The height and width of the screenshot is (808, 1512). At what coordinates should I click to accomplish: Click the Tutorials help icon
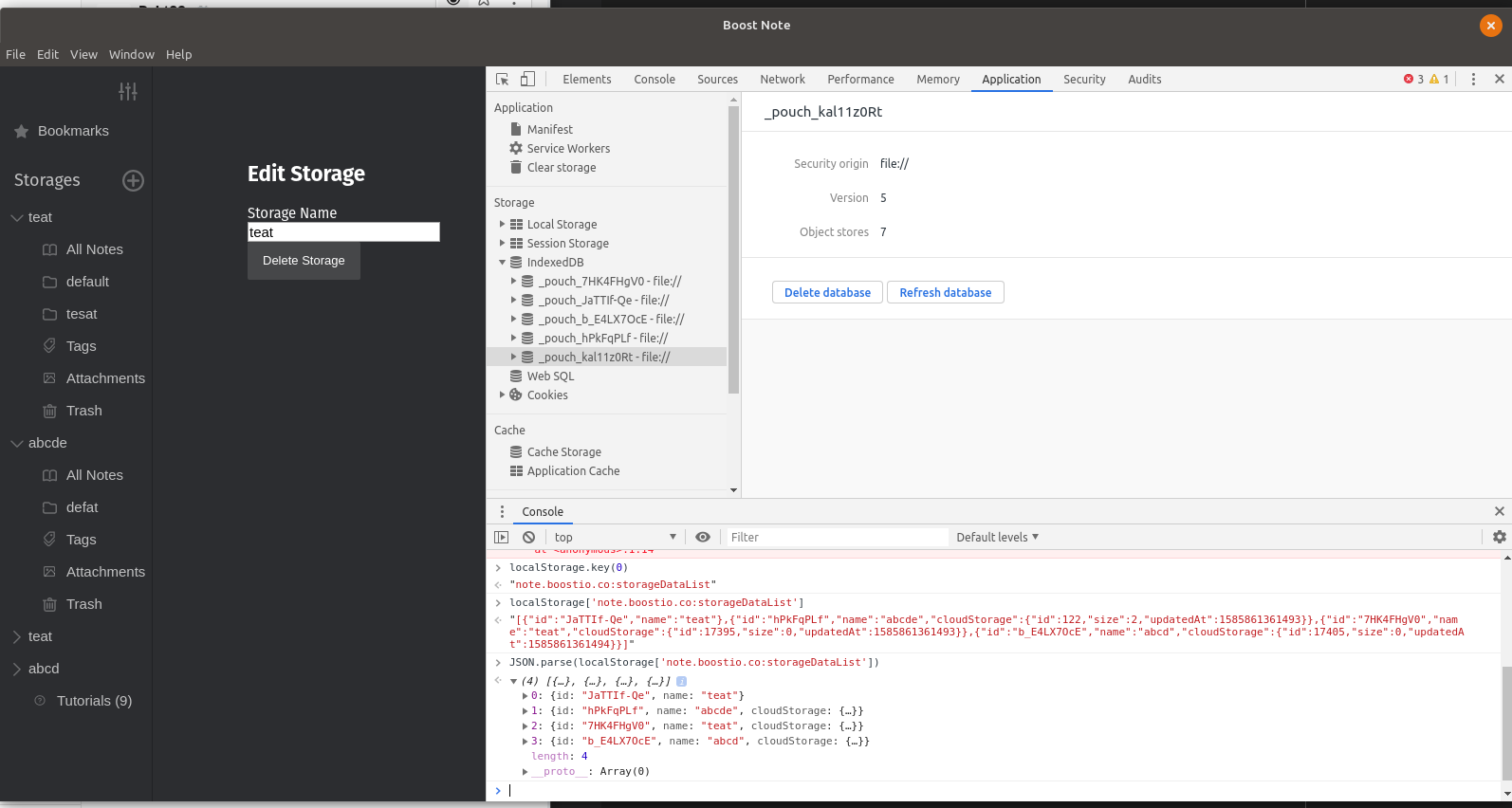[x=40, y=701]
